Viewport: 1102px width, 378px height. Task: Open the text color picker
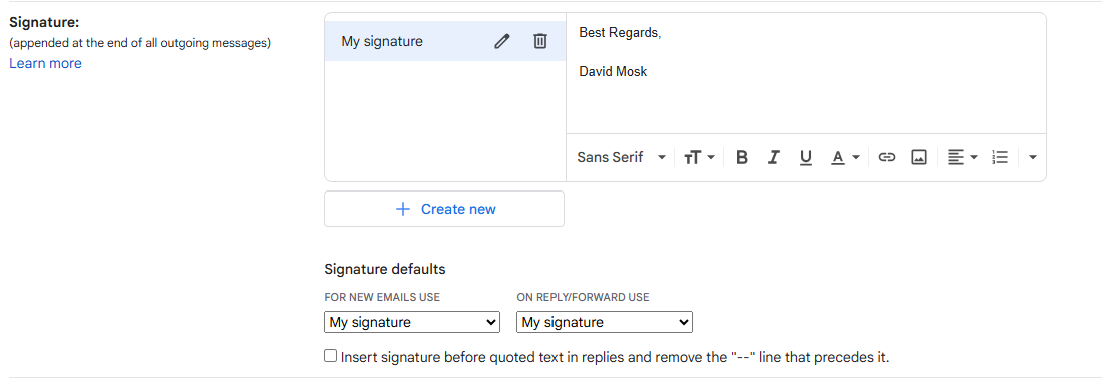point(845,157)
